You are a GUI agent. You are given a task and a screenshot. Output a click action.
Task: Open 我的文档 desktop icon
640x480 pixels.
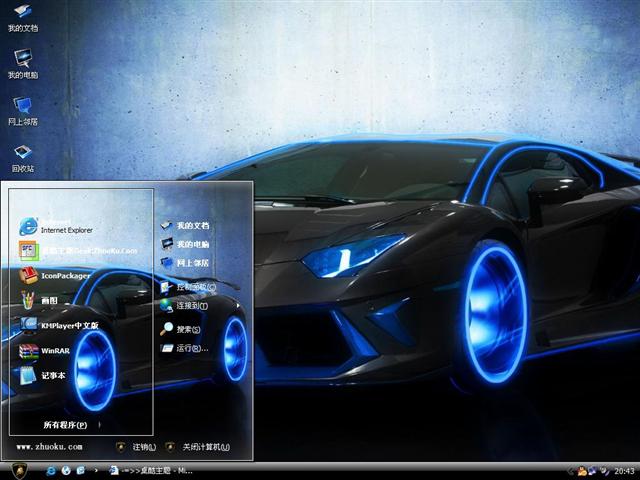pos(23,18)
